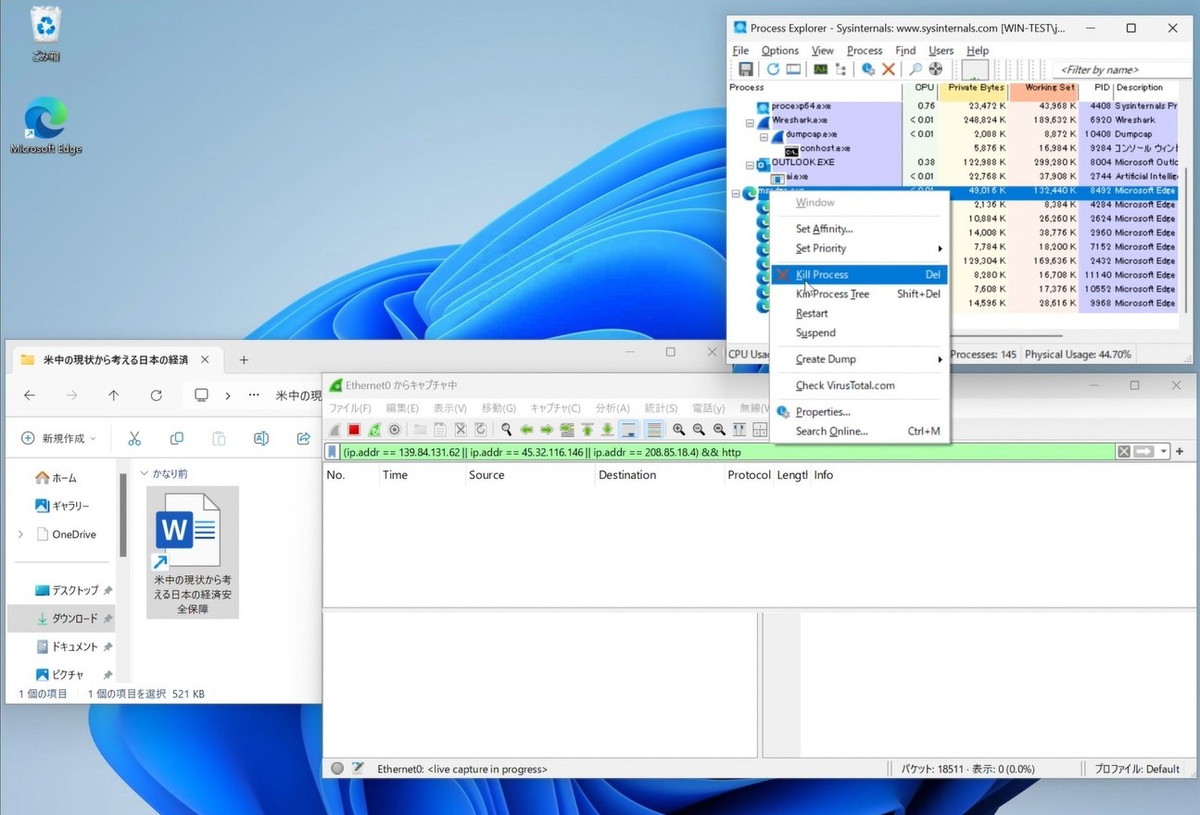Click the red X kill process icon

[x=888, y=69]
